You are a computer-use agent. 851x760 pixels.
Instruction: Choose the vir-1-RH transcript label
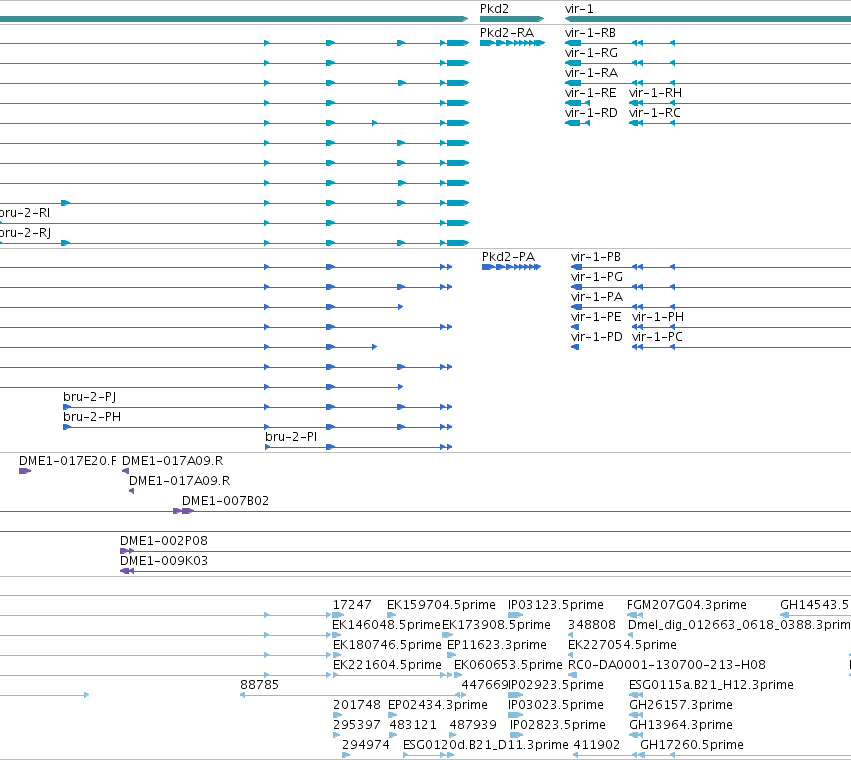[655, 93]
